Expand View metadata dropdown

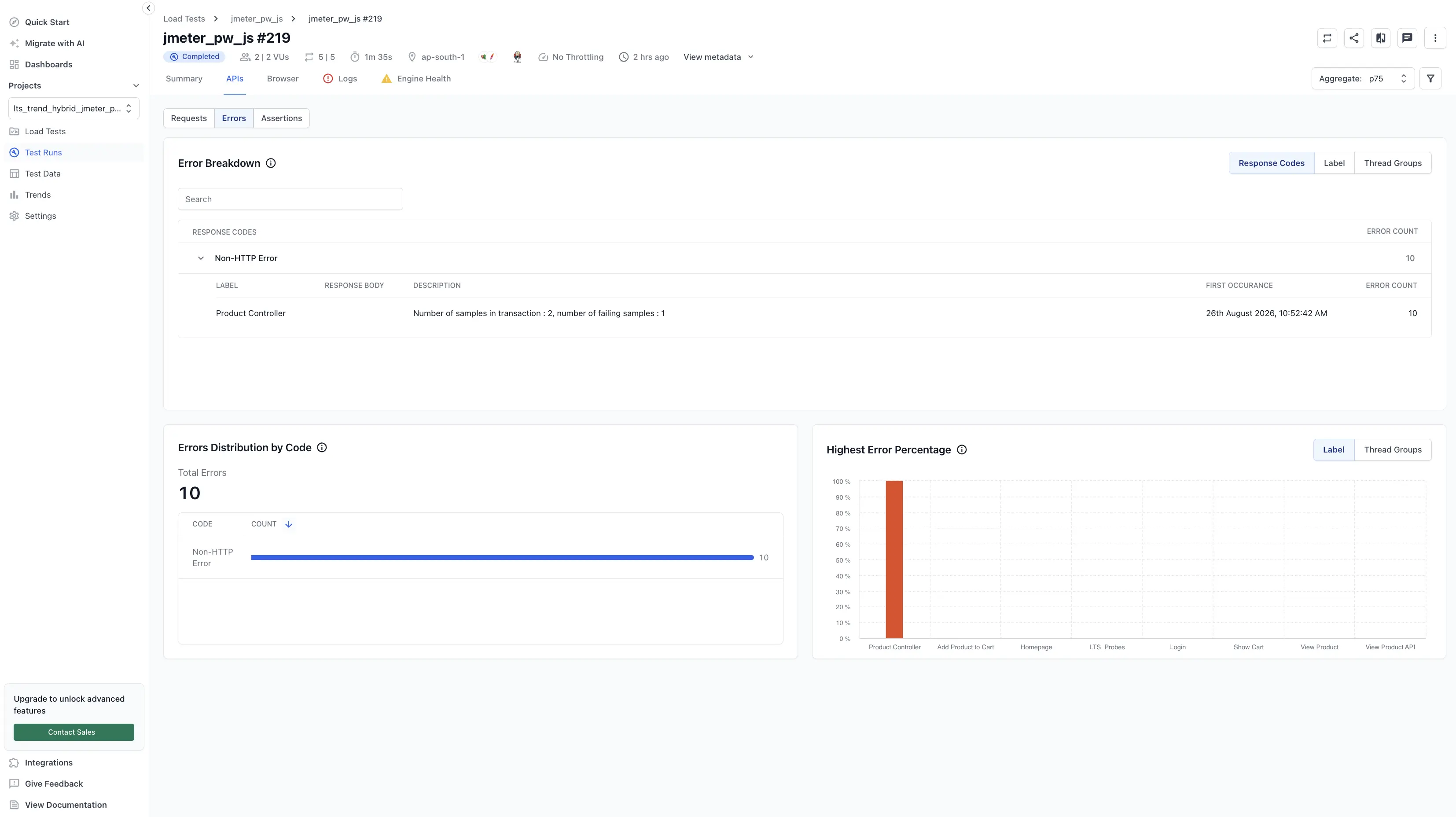[718, 57]
